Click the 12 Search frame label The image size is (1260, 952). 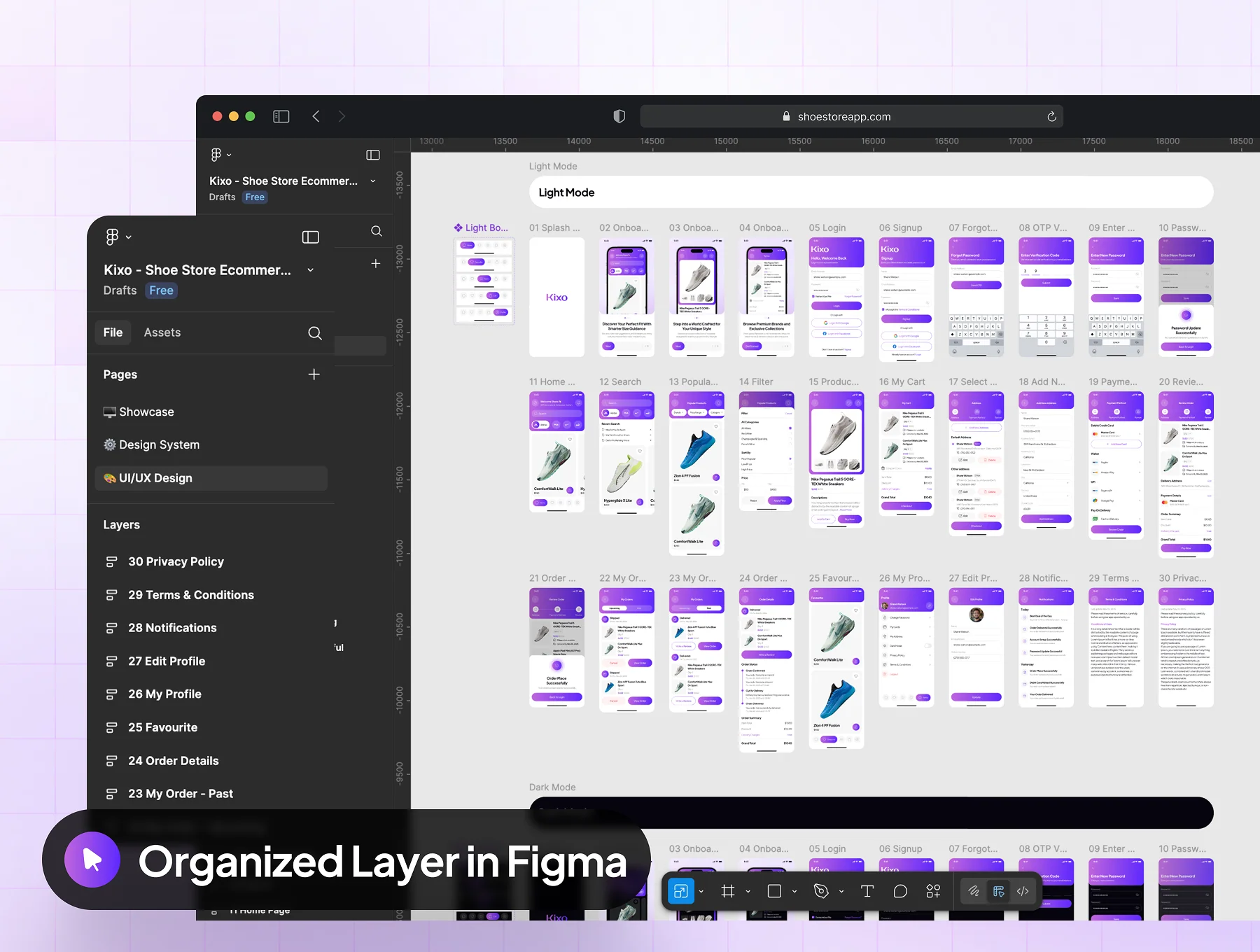620,381
